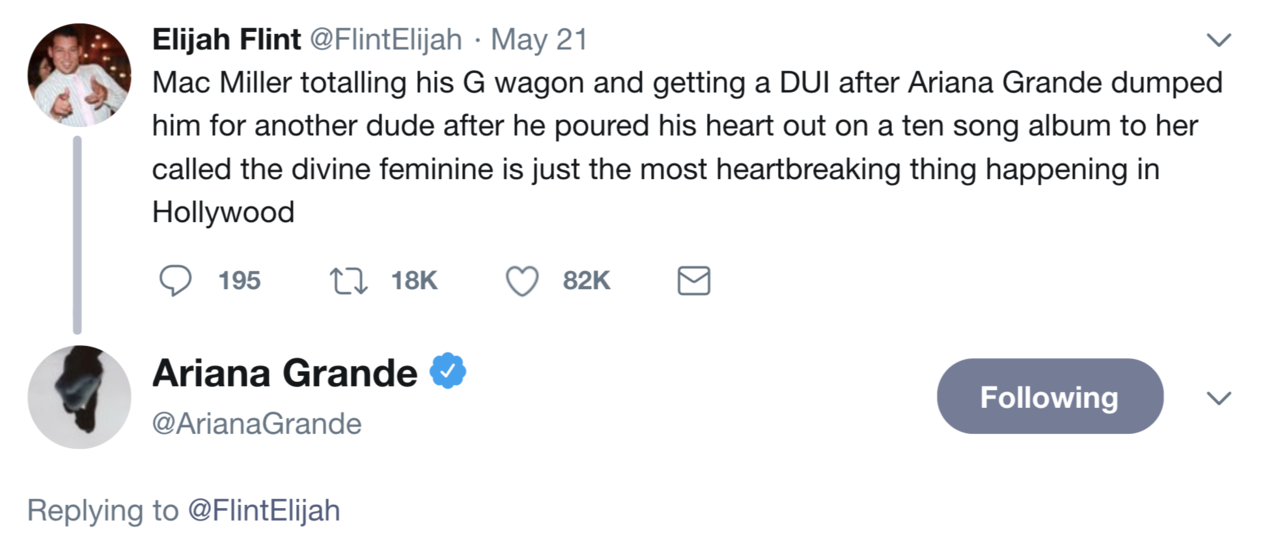Send tweet via Direct Message envelope icon
The height and width of the screenshot is (542, 1280).
point(694,281)
